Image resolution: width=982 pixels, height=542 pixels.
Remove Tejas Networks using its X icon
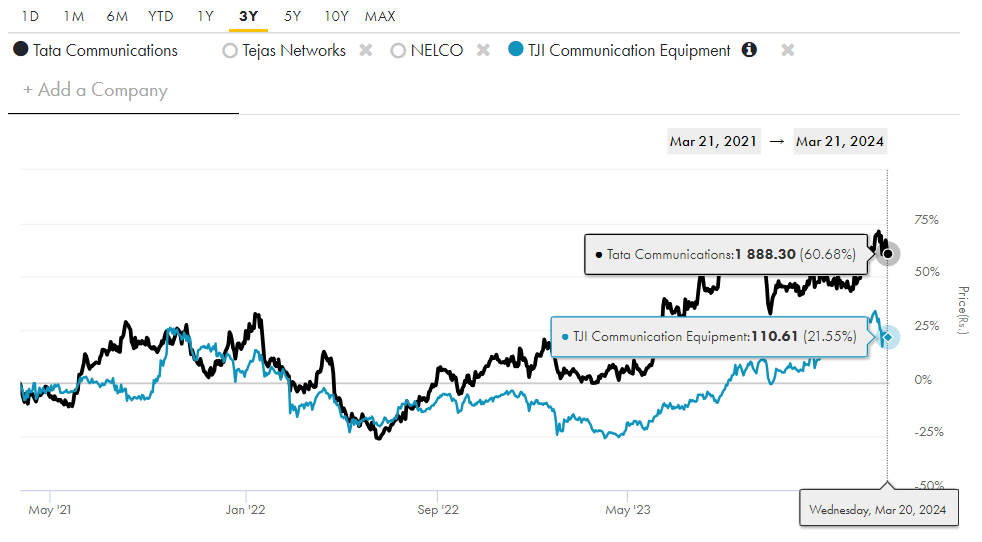366,50
